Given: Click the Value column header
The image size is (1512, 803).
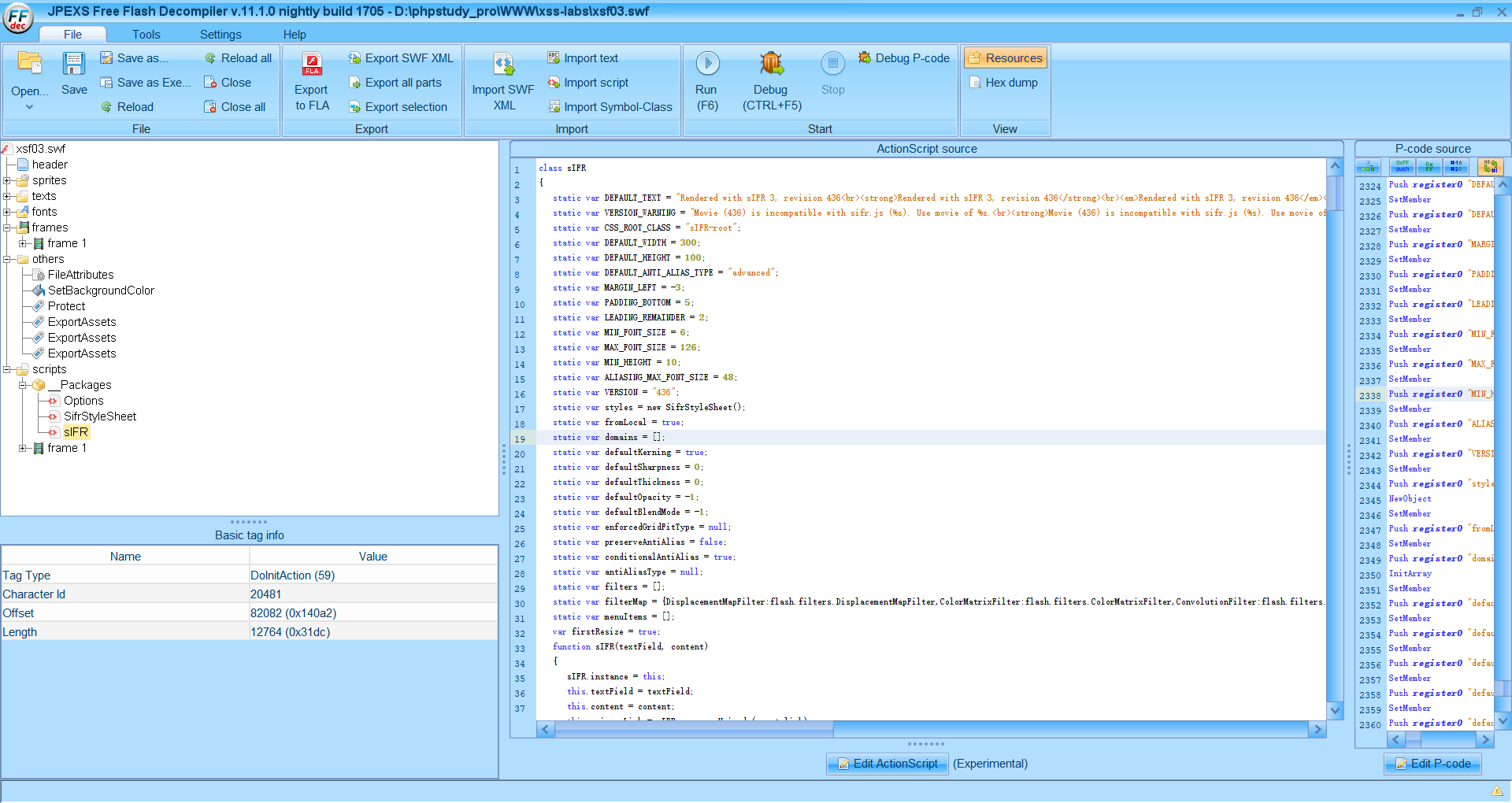Looking at the screenshot, I should coord(373,556).
